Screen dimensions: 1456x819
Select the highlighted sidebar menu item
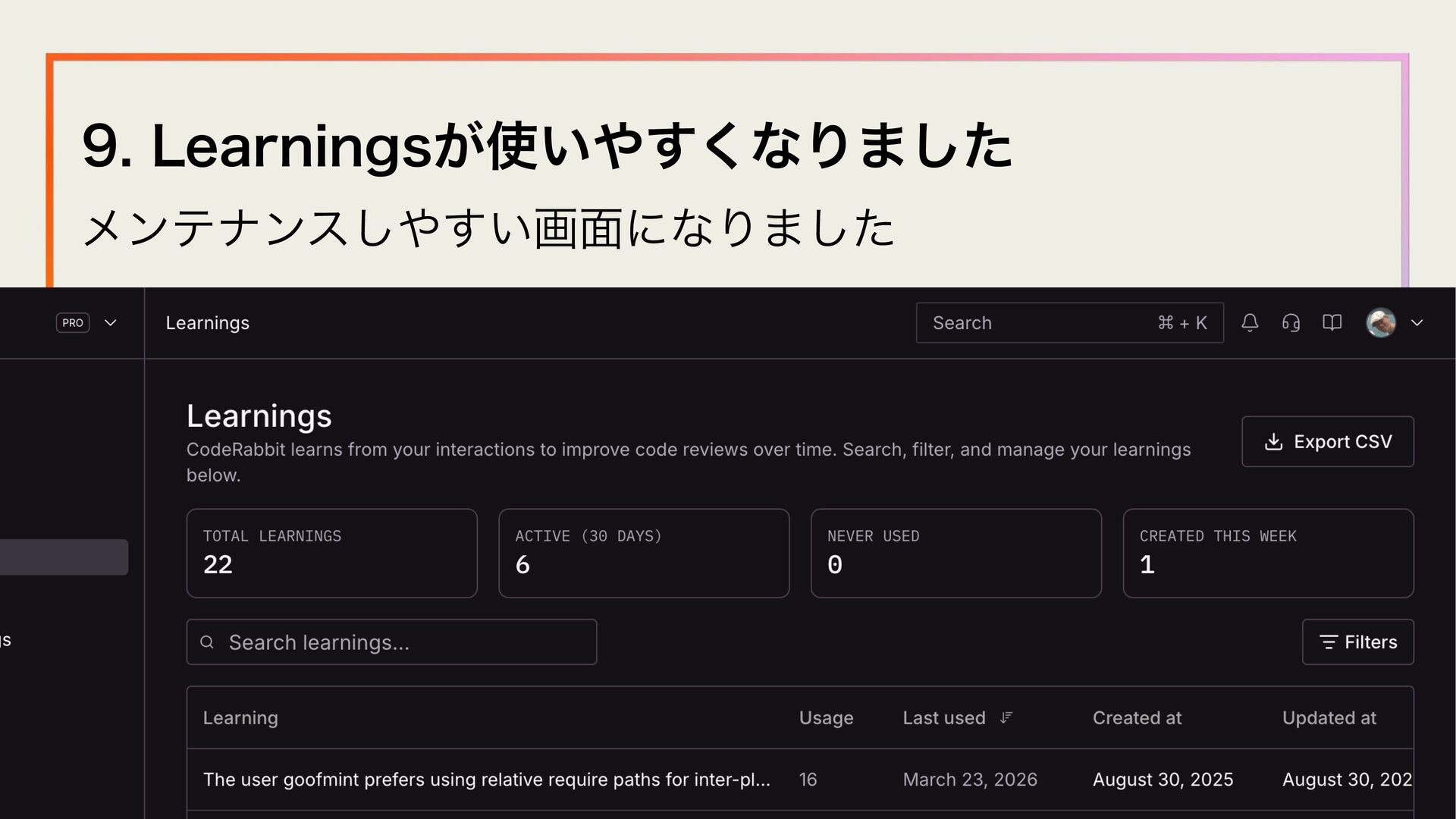pyautogui.click(x=64, y=557)
